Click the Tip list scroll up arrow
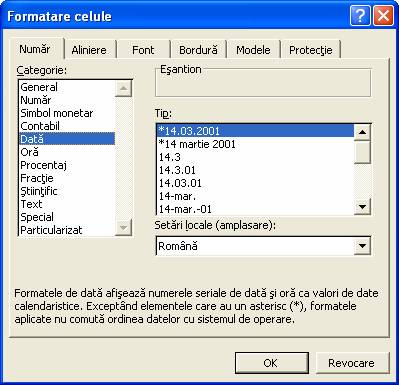Screen dimensions: 399x385 [x=362, y=132]
